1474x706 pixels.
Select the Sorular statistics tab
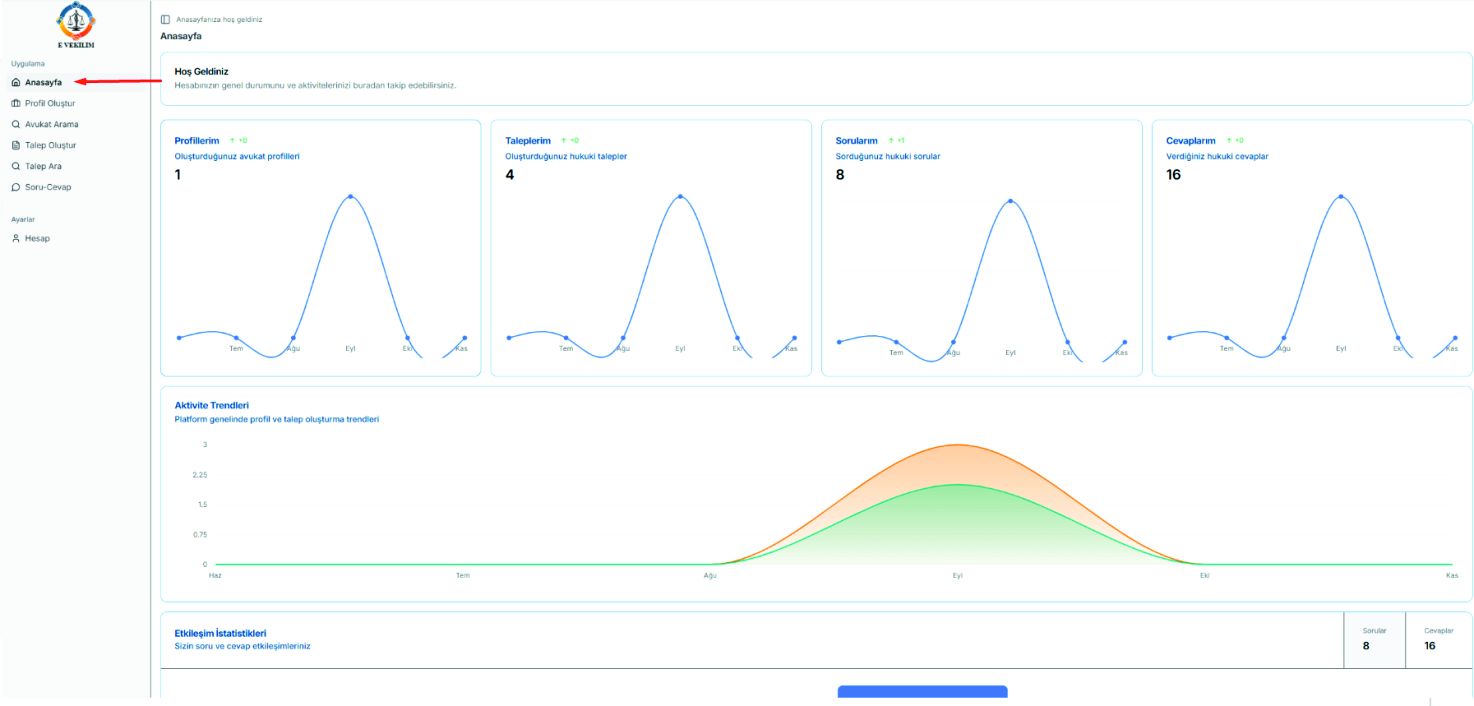1374,639
